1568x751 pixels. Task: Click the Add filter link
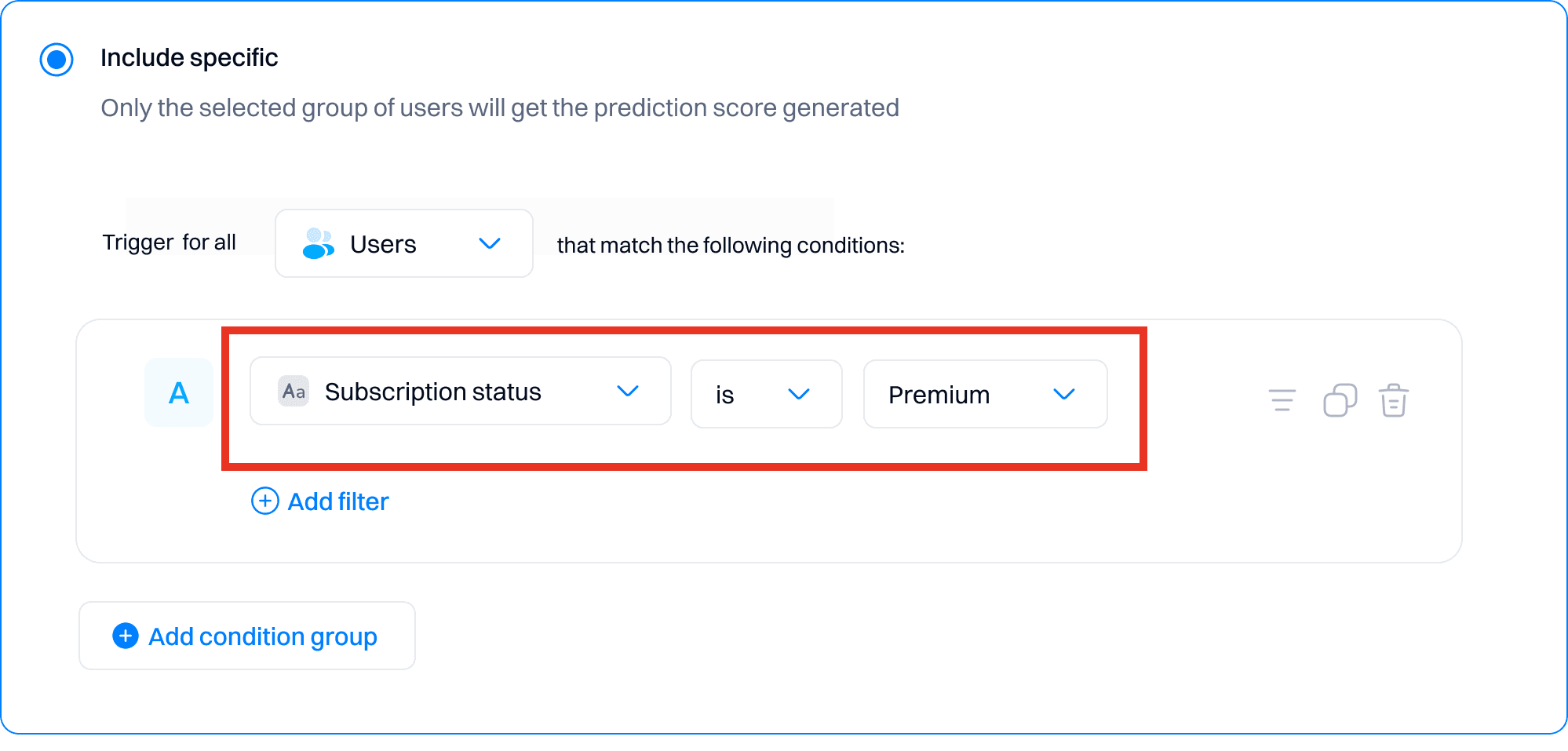coord(337,501)
